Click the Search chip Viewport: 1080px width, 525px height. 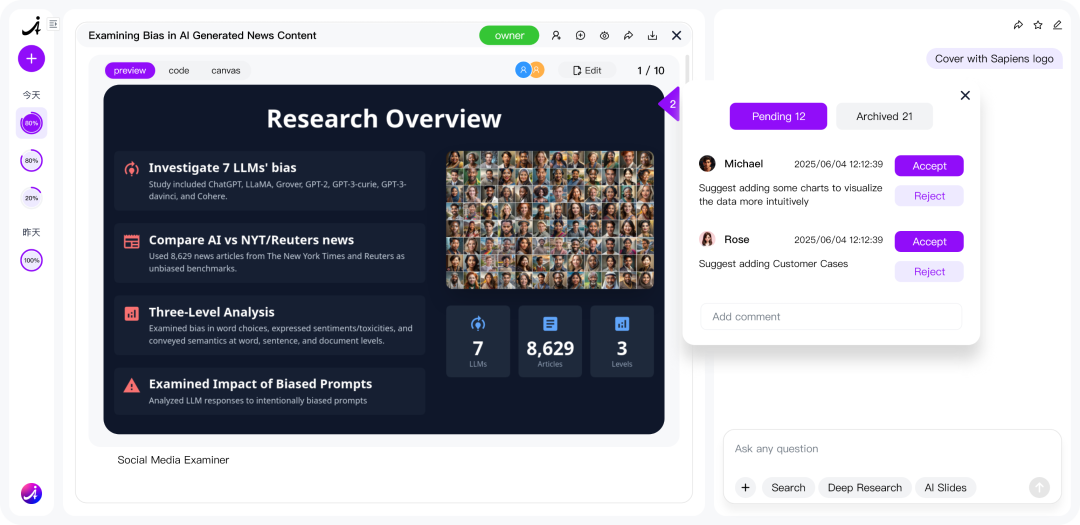point(788,488)
